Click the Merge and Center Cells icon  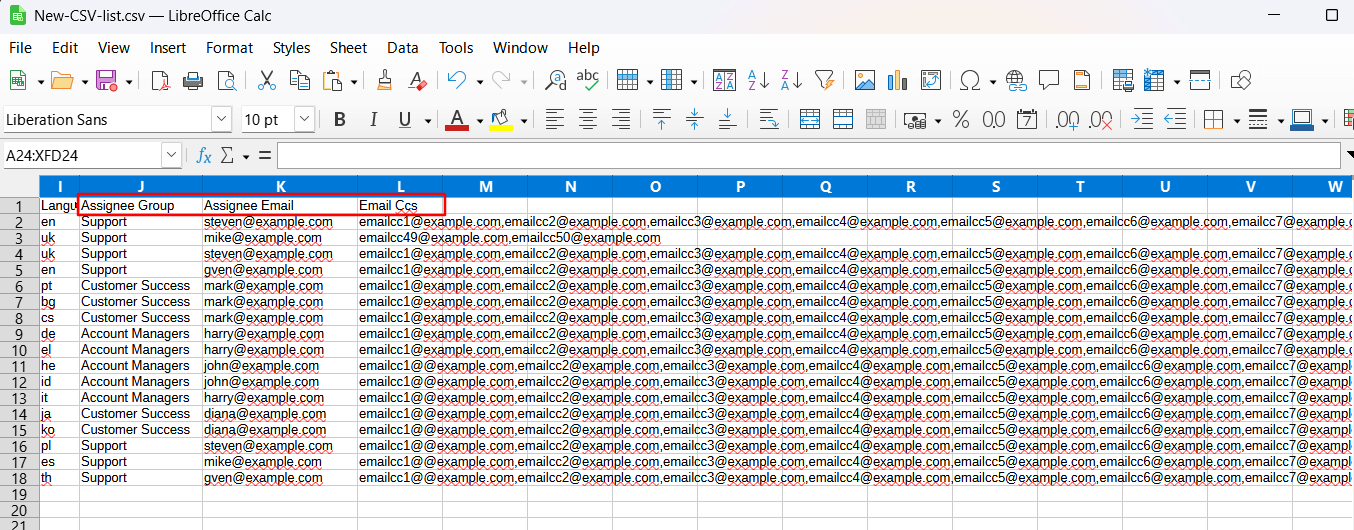(810, 120)
